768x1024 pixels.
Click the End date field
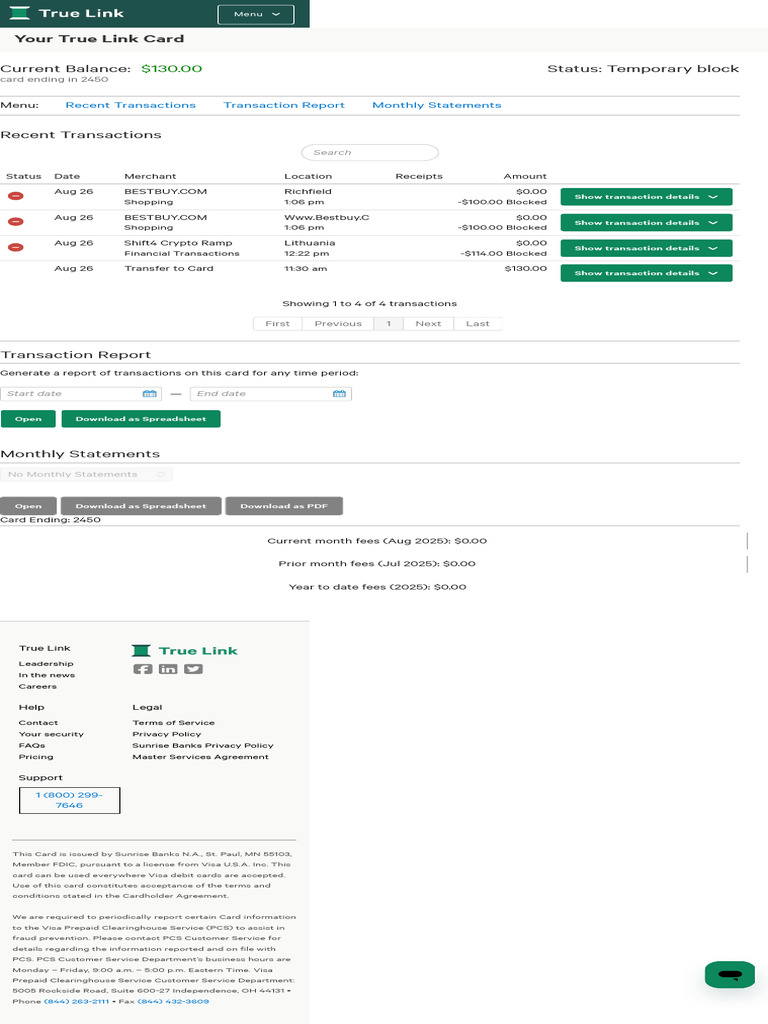tap(270, 394)
